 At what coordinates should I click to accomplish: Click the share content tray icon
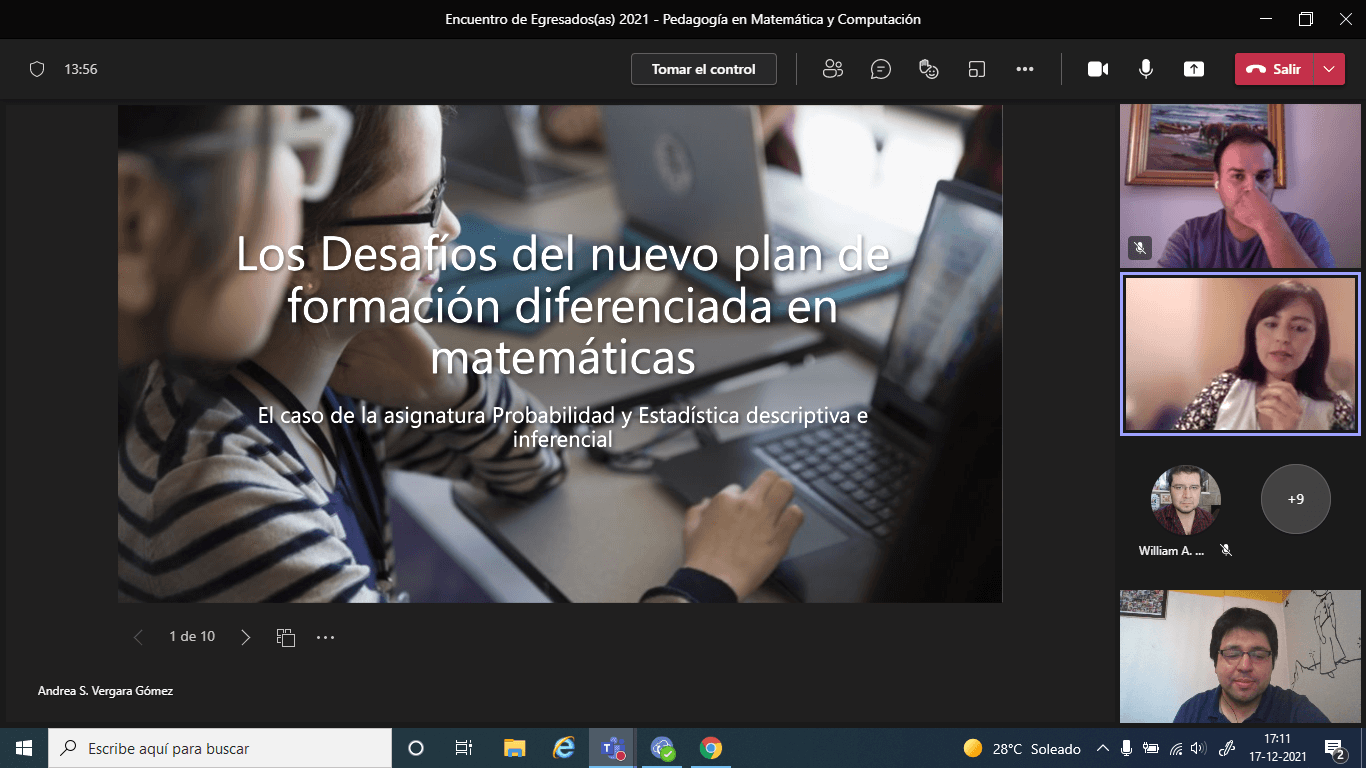click(1193, 69)
